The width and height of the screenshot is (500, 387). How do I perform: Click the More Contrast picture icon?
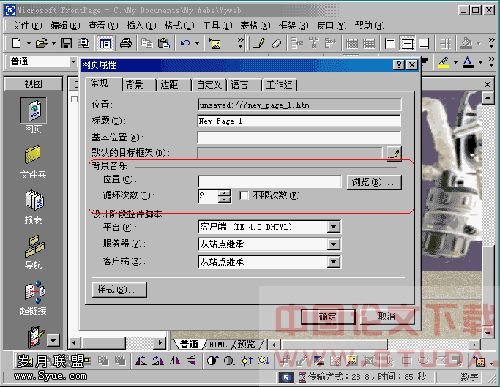[x=212, y=360]
